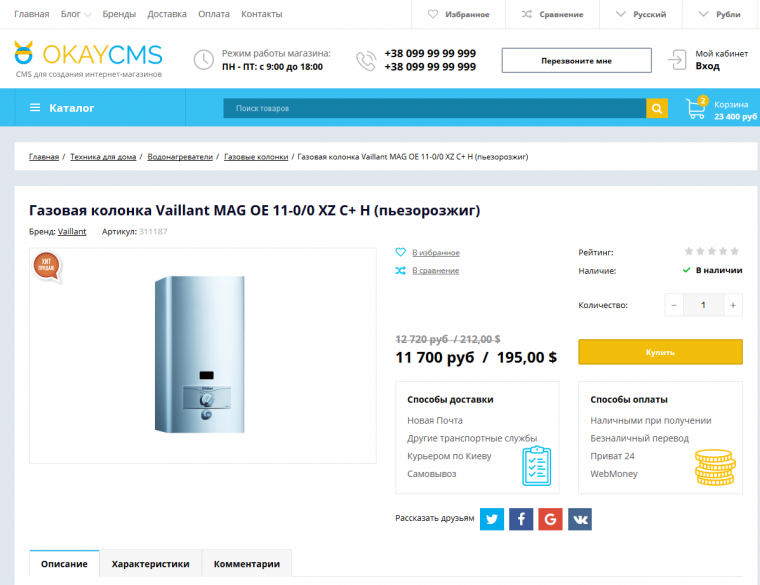
Task: Share product on Facebook
Action: click(x=521, y=519)
